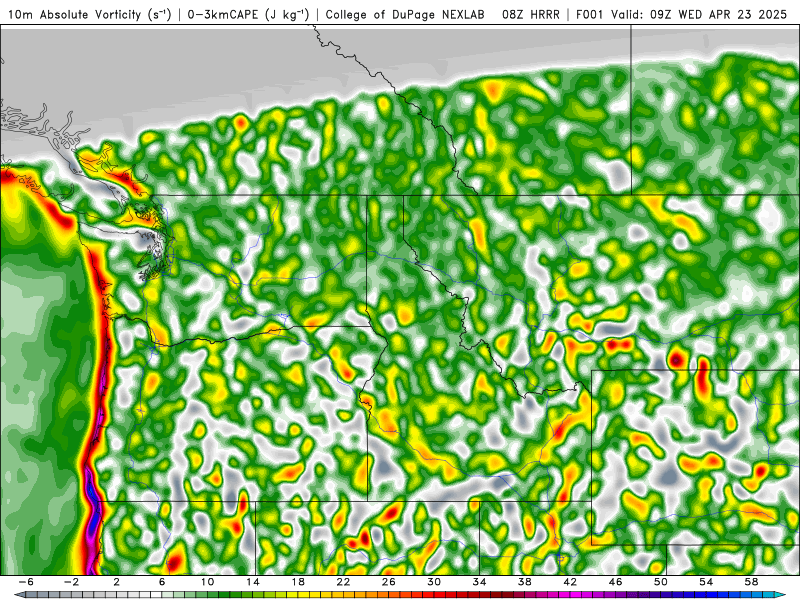Click the 50 colorbar scale label
800x600 pixels.
(661, 582)
